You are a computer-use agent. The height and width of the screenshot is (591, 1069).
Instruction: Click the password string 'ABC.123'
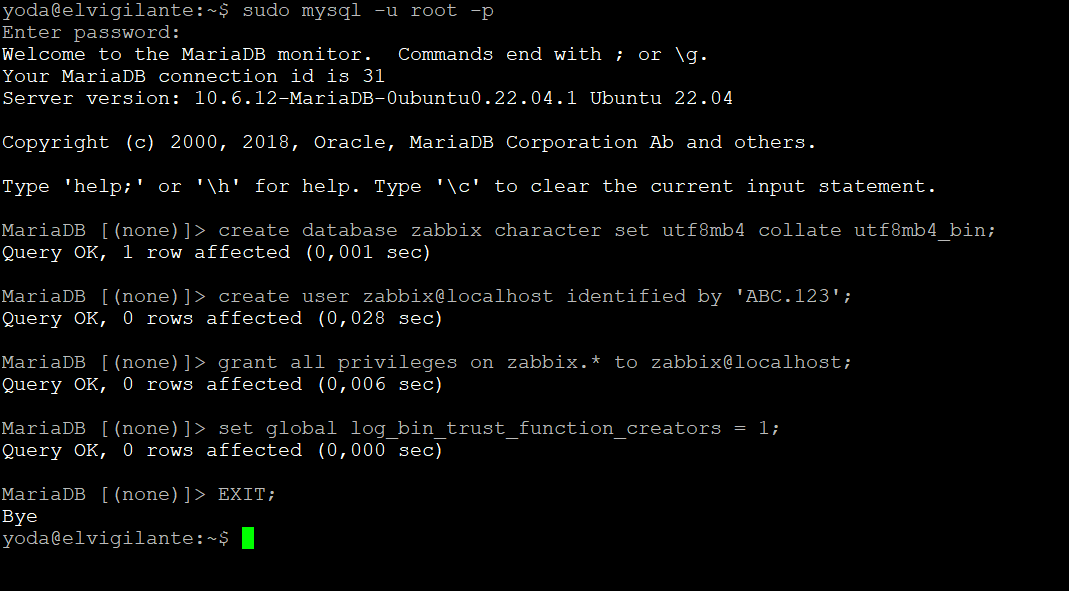787,296
